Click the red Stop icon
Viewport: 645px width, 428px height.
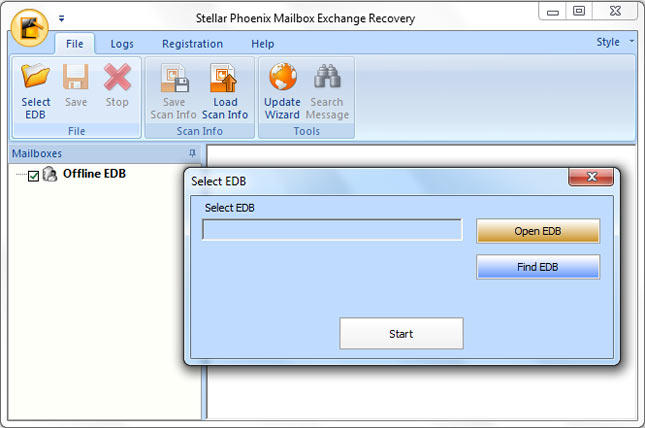pos(117,77)
